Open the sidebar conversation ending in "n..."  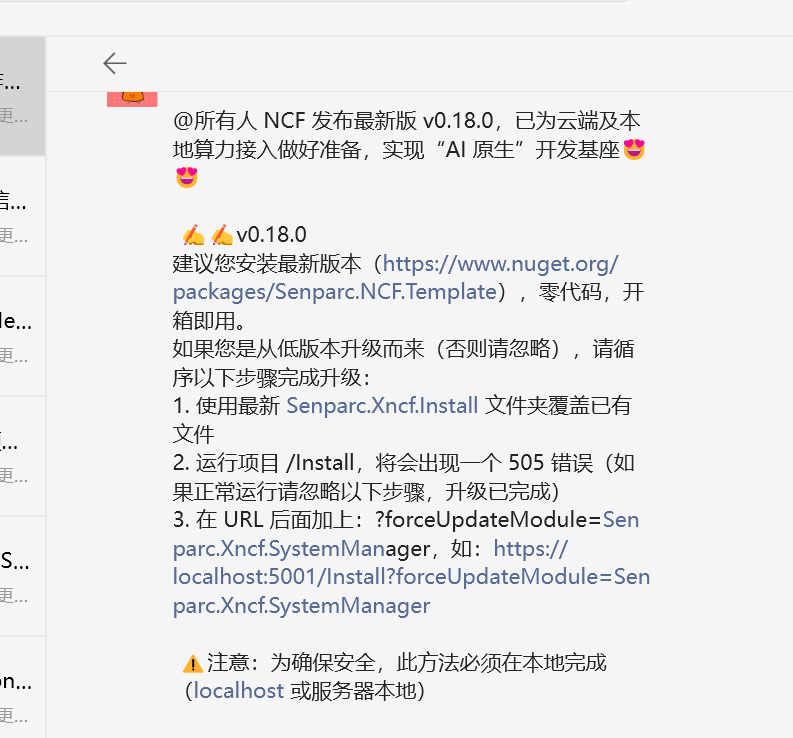pyautogui.click(x=22, y=688)
